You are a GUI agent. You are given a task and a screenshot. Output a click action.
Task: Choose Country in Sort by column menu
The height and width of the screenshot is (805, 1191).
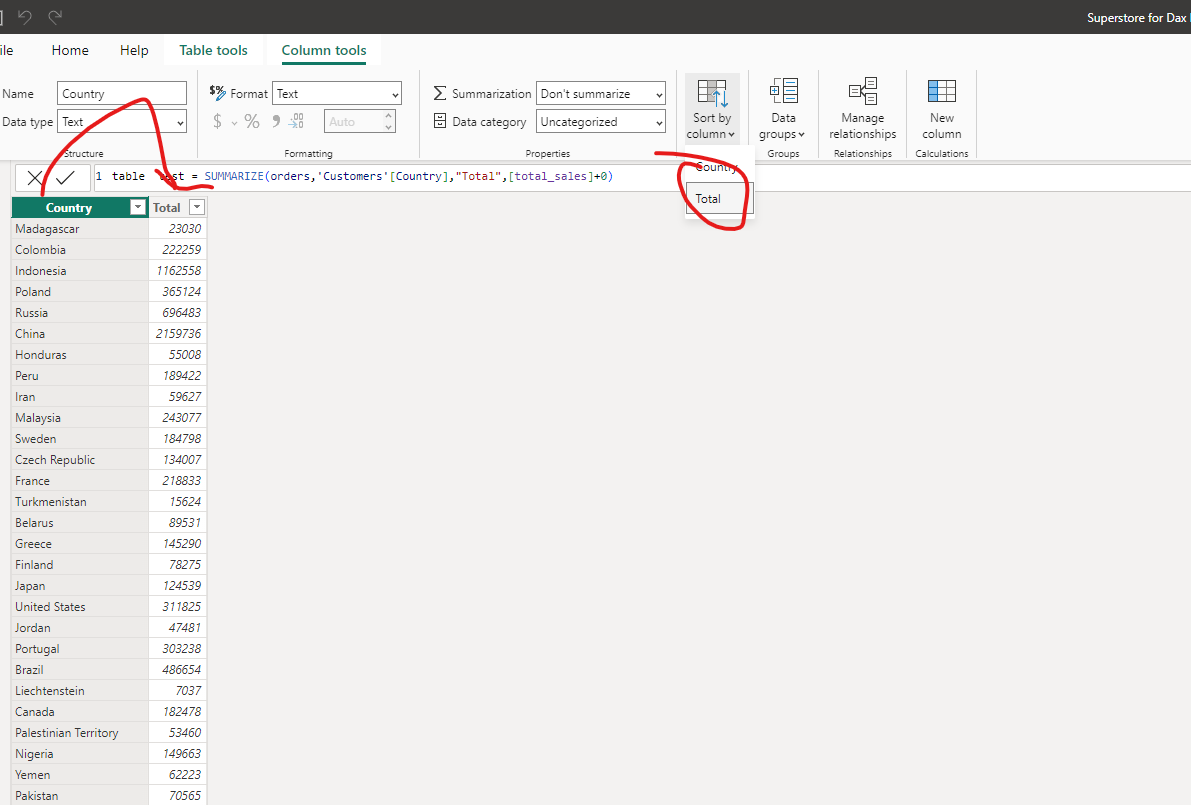pos(719,167)
